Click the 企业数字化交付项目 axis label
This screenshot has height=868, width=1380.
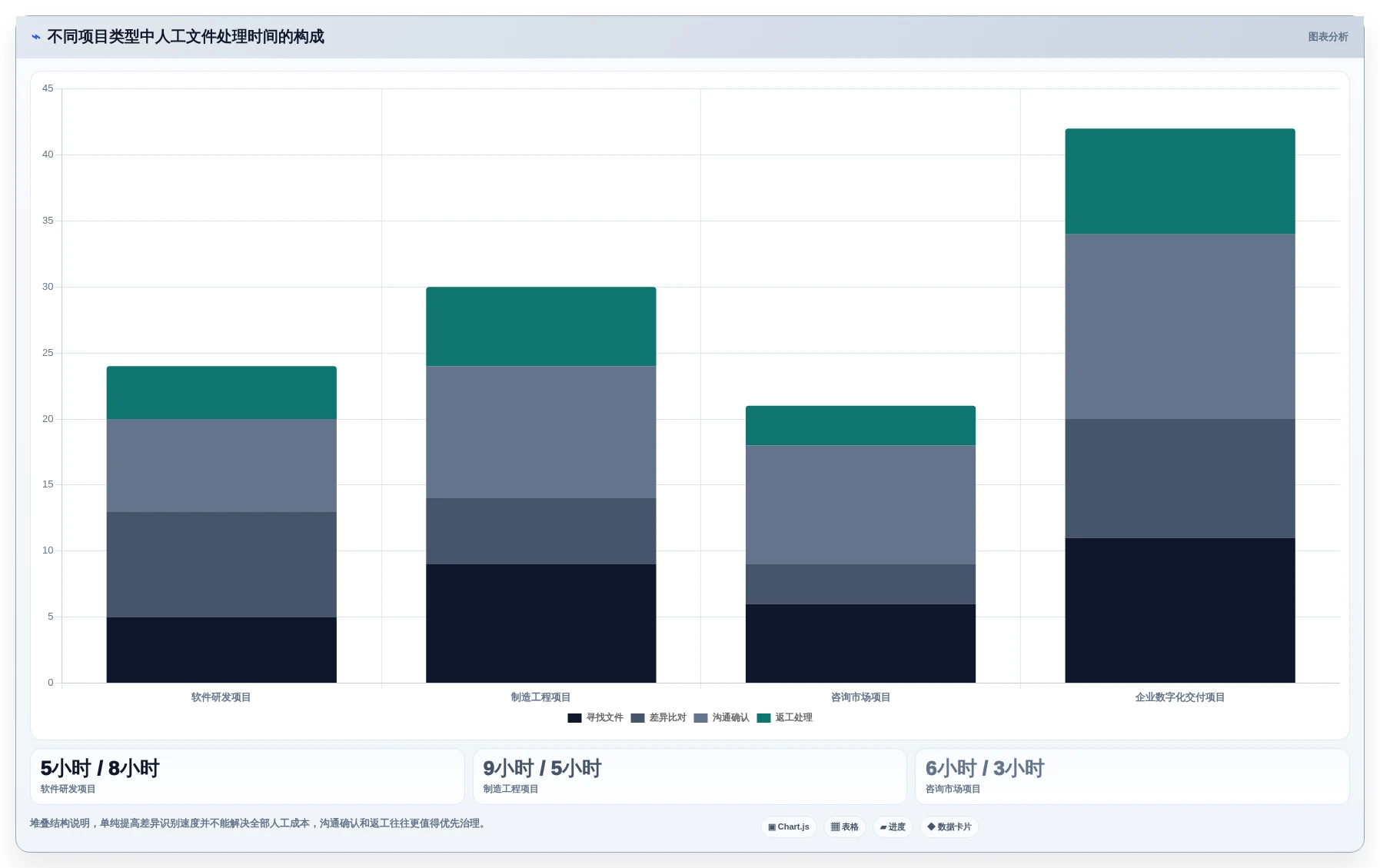pos(1180,697)
